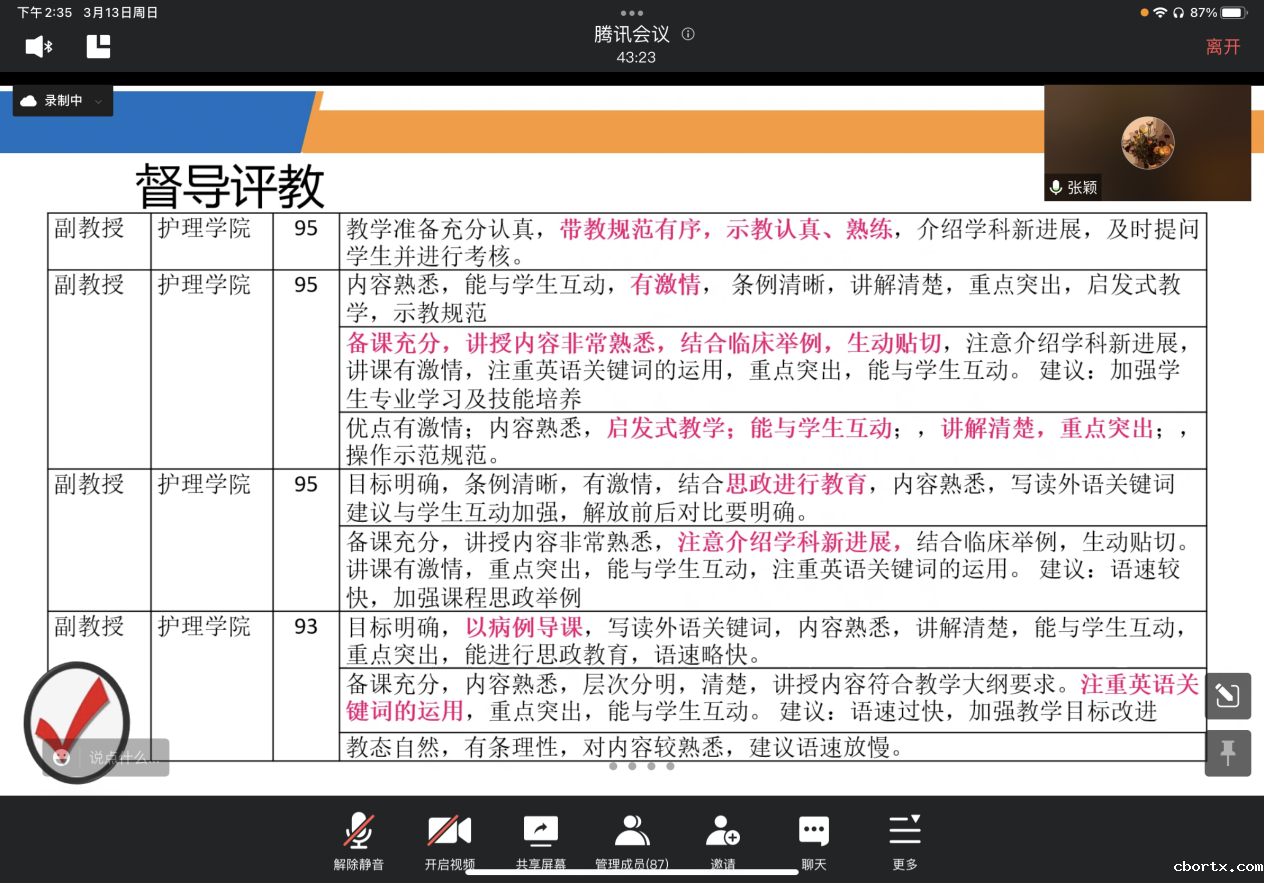1264x883 pixels.
Task: Open 管理成员(87) member list
Action: [632, 838]
